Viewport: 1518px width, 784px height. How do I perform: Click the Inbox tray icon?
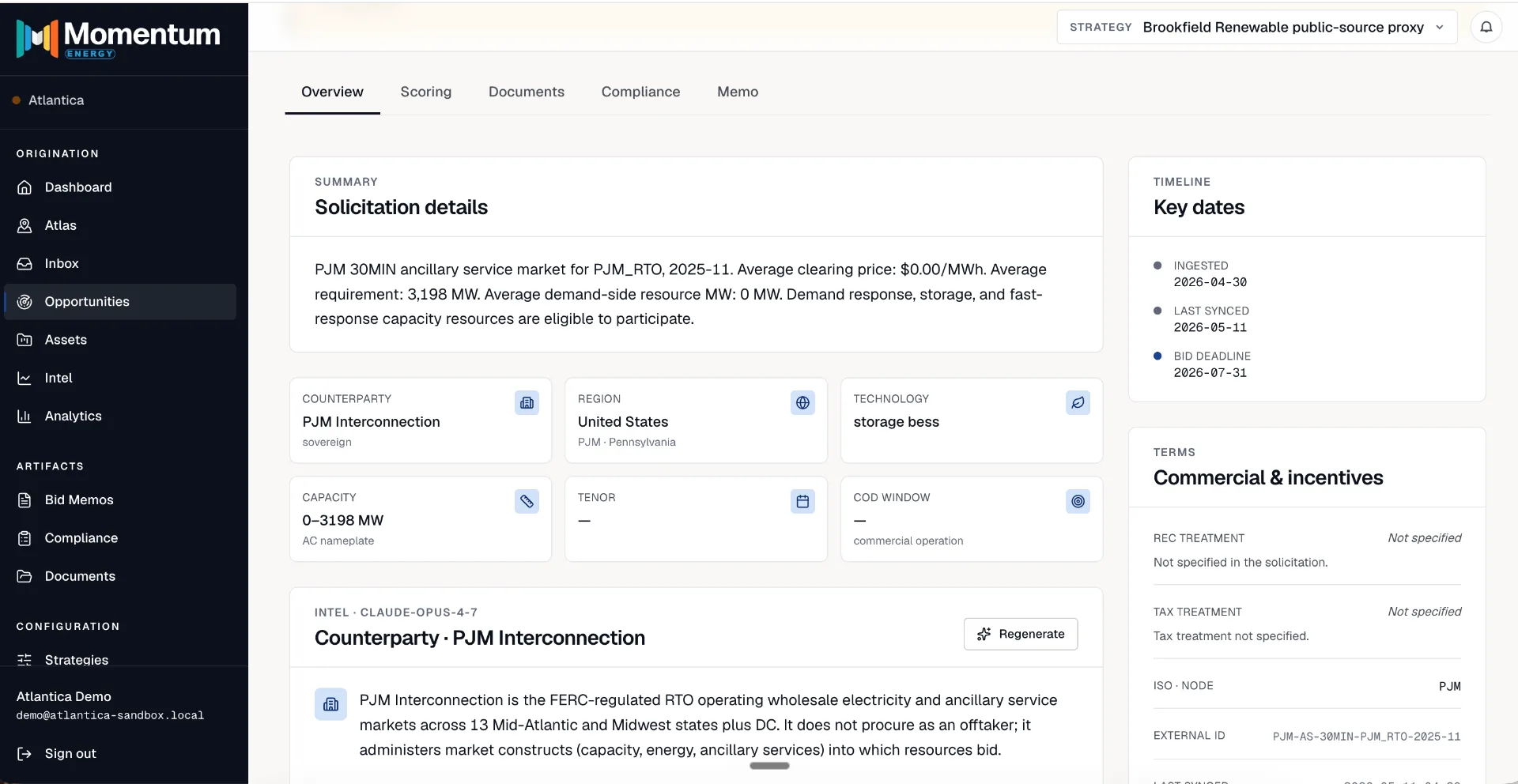(25, 264)
